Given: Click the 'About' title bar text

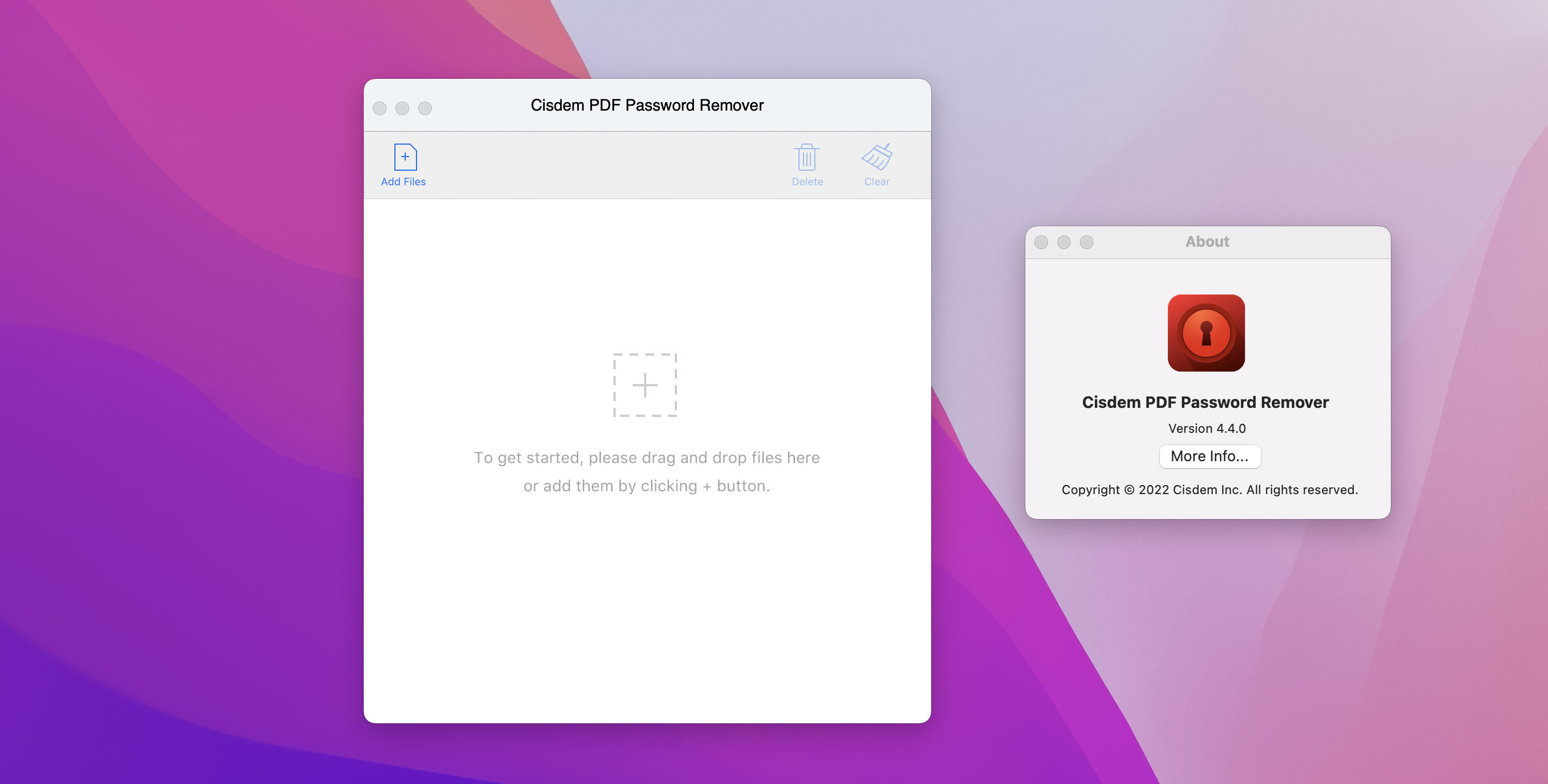Looking at the screenshot, I should [1206, 242].
